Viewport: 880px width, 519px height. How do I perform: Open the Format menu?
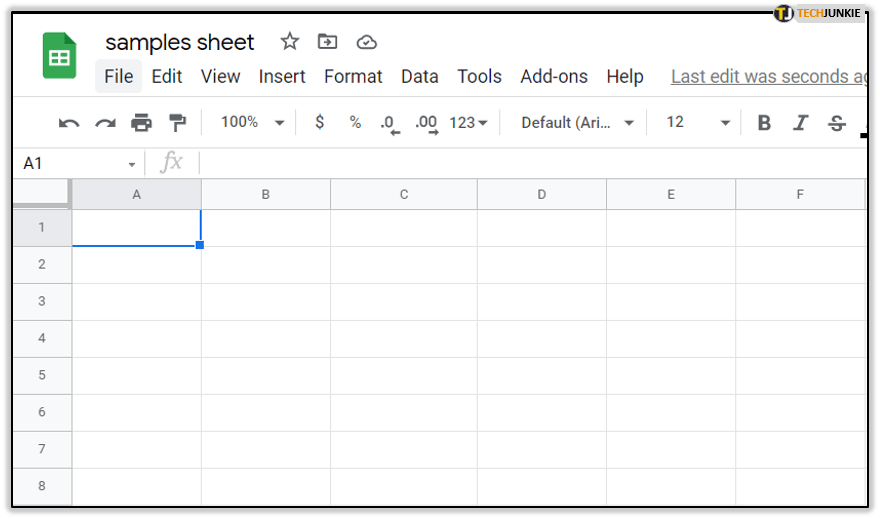click(x=353, y=77)
